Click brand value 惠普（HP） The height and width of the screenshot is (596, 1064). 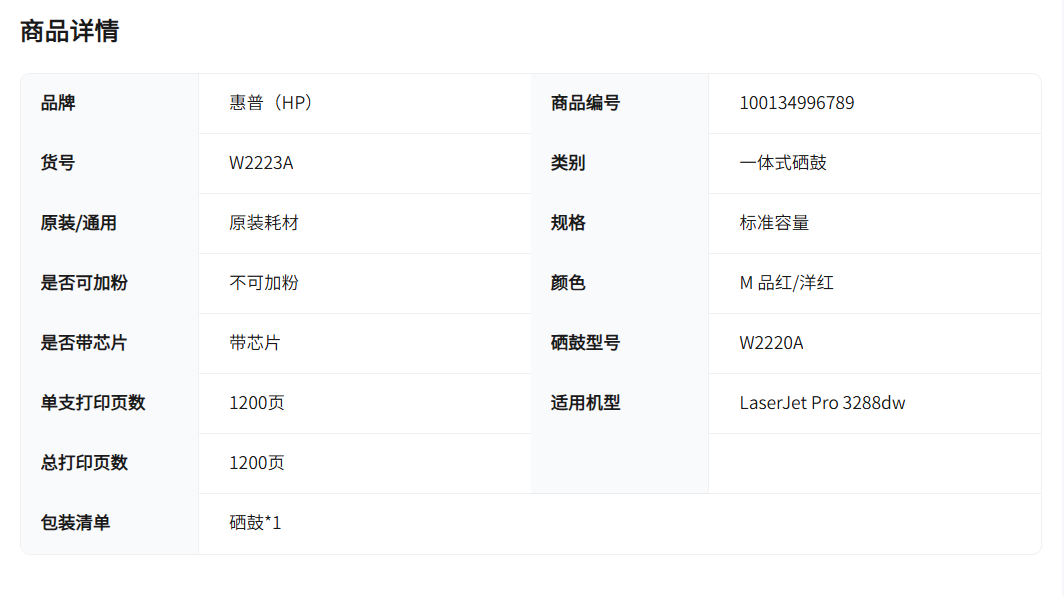pos(271,103)
